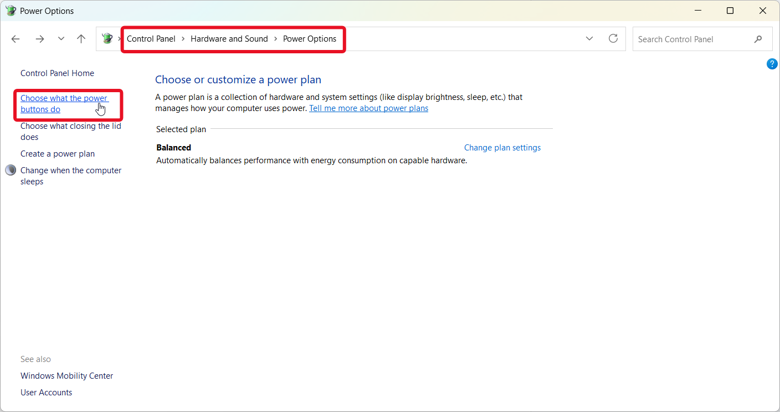Open Windows Mobility Center link

click(x=67, y=376)
